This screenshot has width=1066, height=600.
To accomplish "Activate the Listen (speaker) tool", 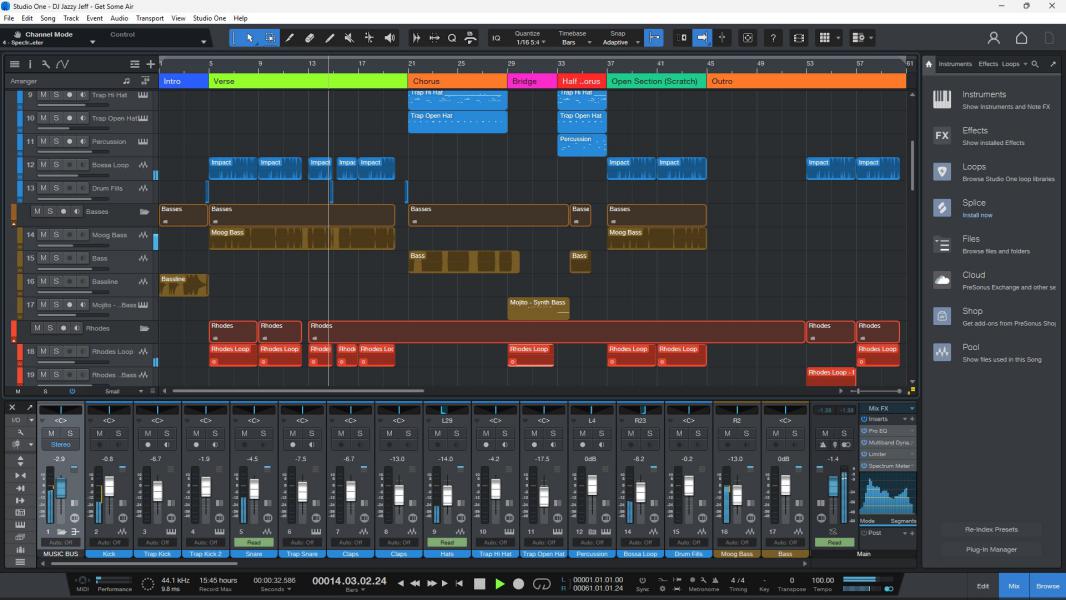I will (390, 38).
